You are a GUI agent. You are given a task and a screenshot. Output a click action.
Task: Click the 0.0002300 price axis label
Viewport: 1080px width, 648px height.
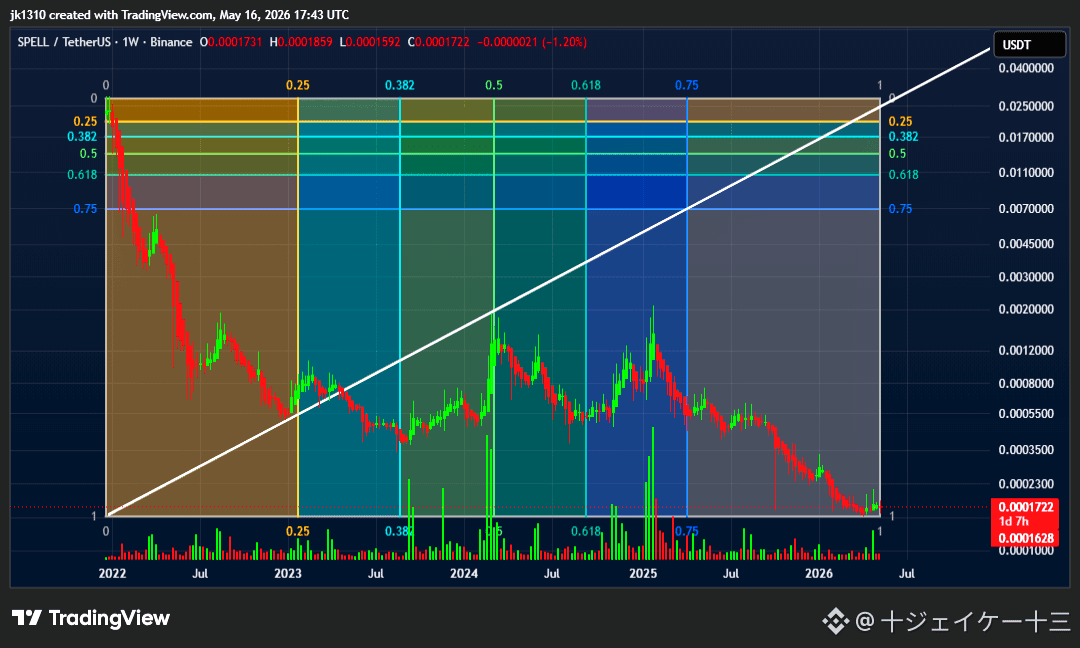[1026, 484]
